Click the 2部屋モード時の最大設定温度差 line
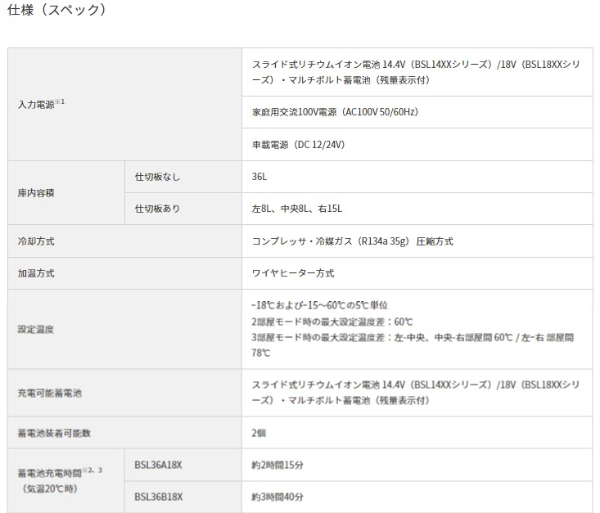The image size is (600, 513). [332, 321]
